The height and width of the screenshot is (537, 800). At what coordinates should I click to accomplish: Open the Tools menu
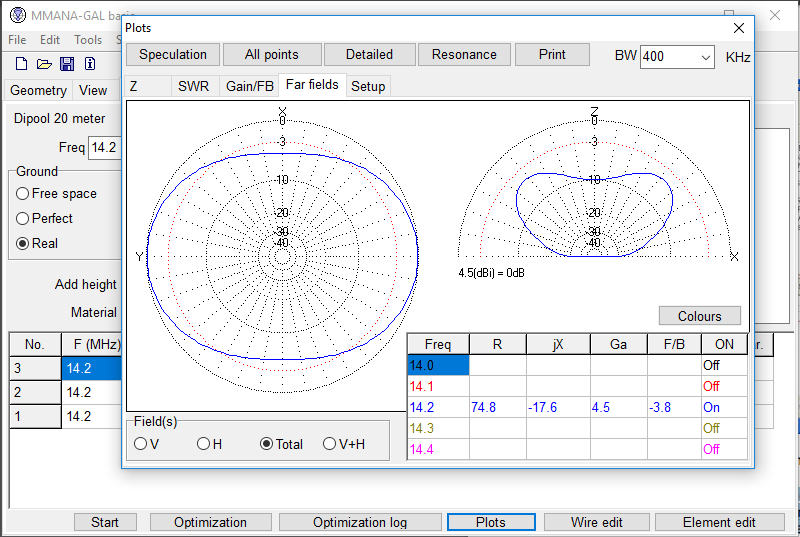(x=88, y=40)
